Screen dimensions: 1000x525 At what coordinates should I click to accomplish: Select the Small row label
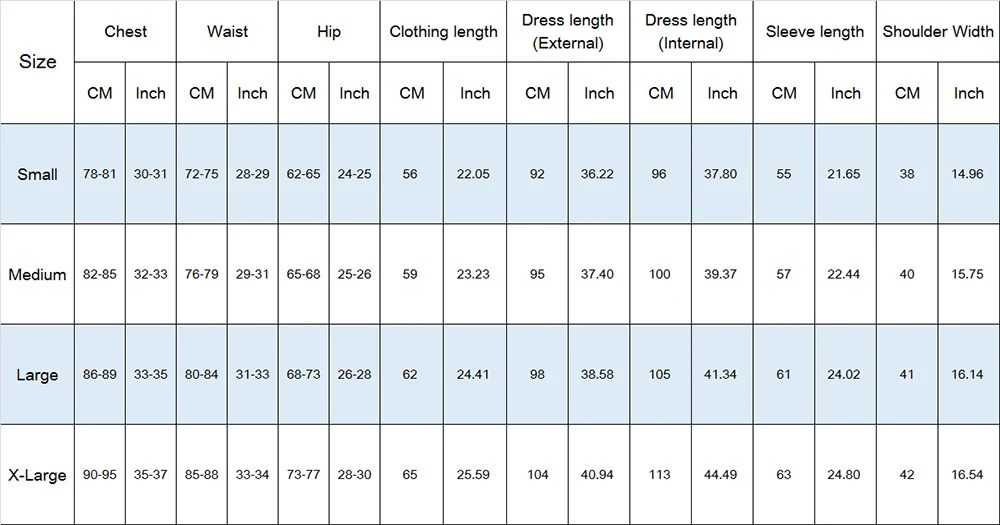(38, 174)
